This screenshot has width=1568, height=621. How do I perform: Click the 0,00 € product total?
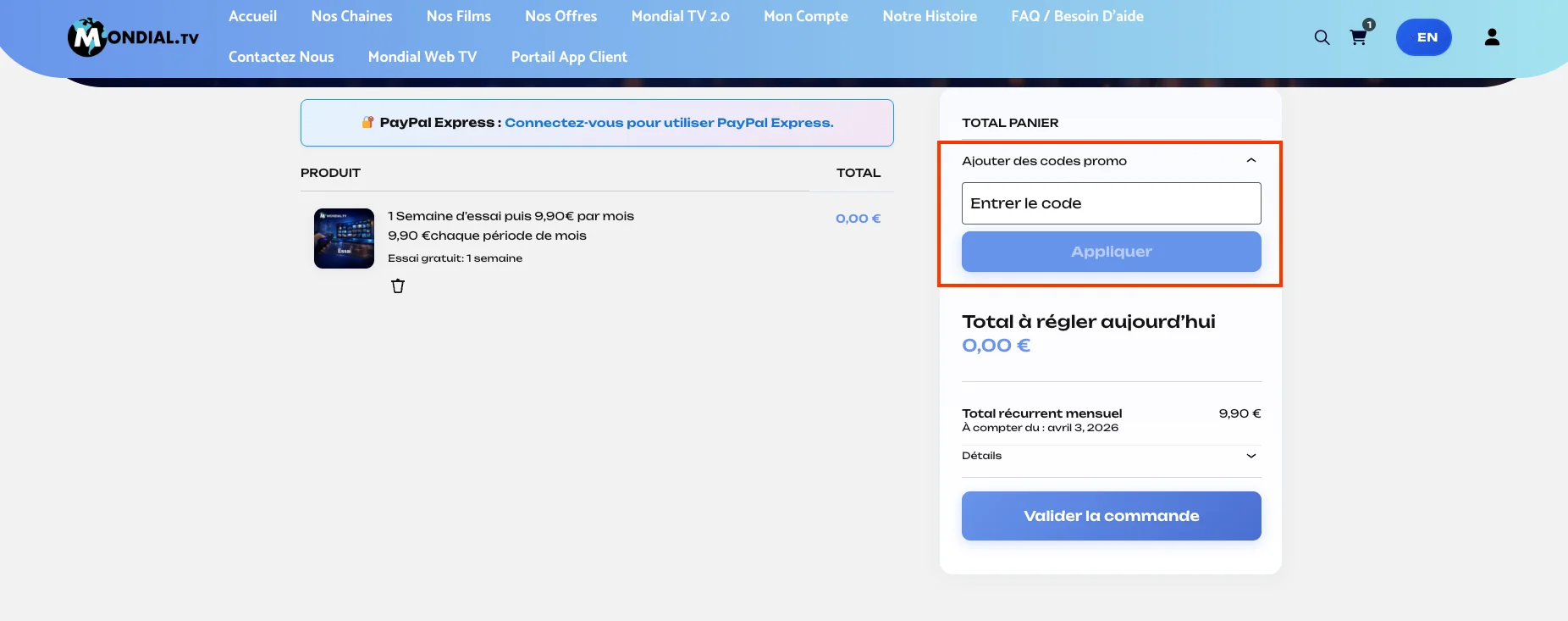click(x=858, y=219)
